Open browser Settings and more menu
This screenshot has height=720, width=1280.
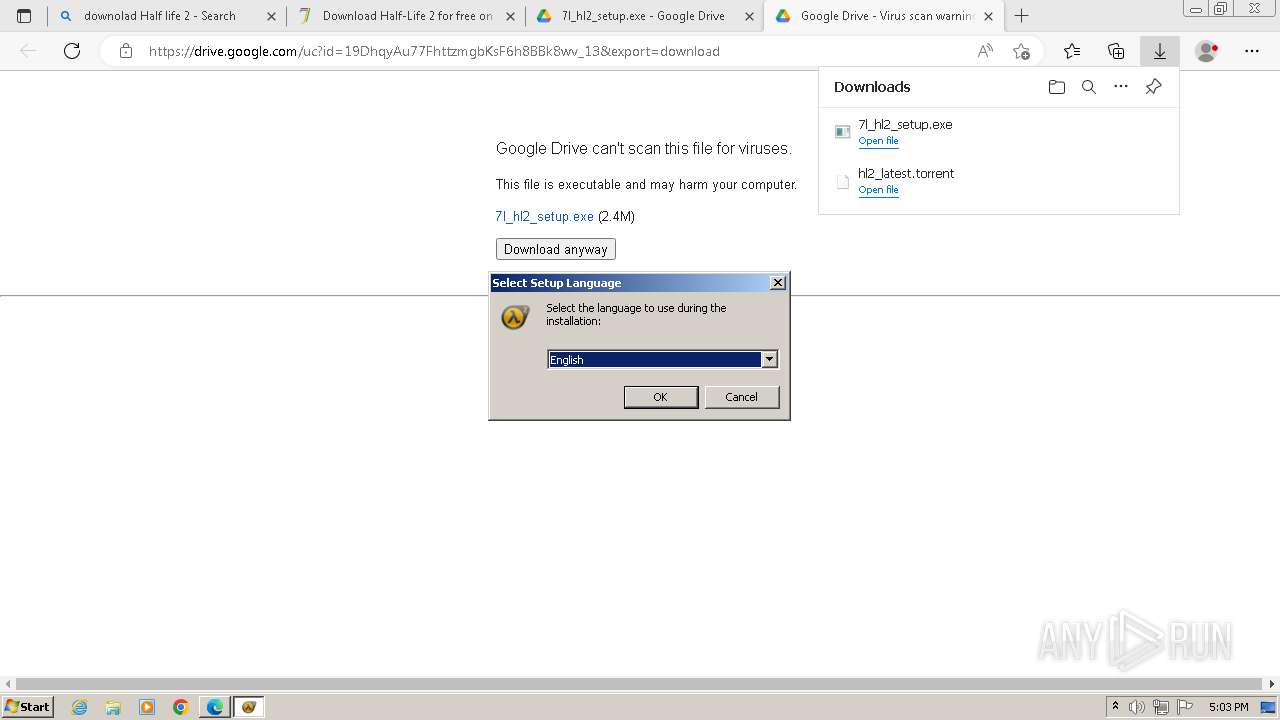click(1252, 51)
